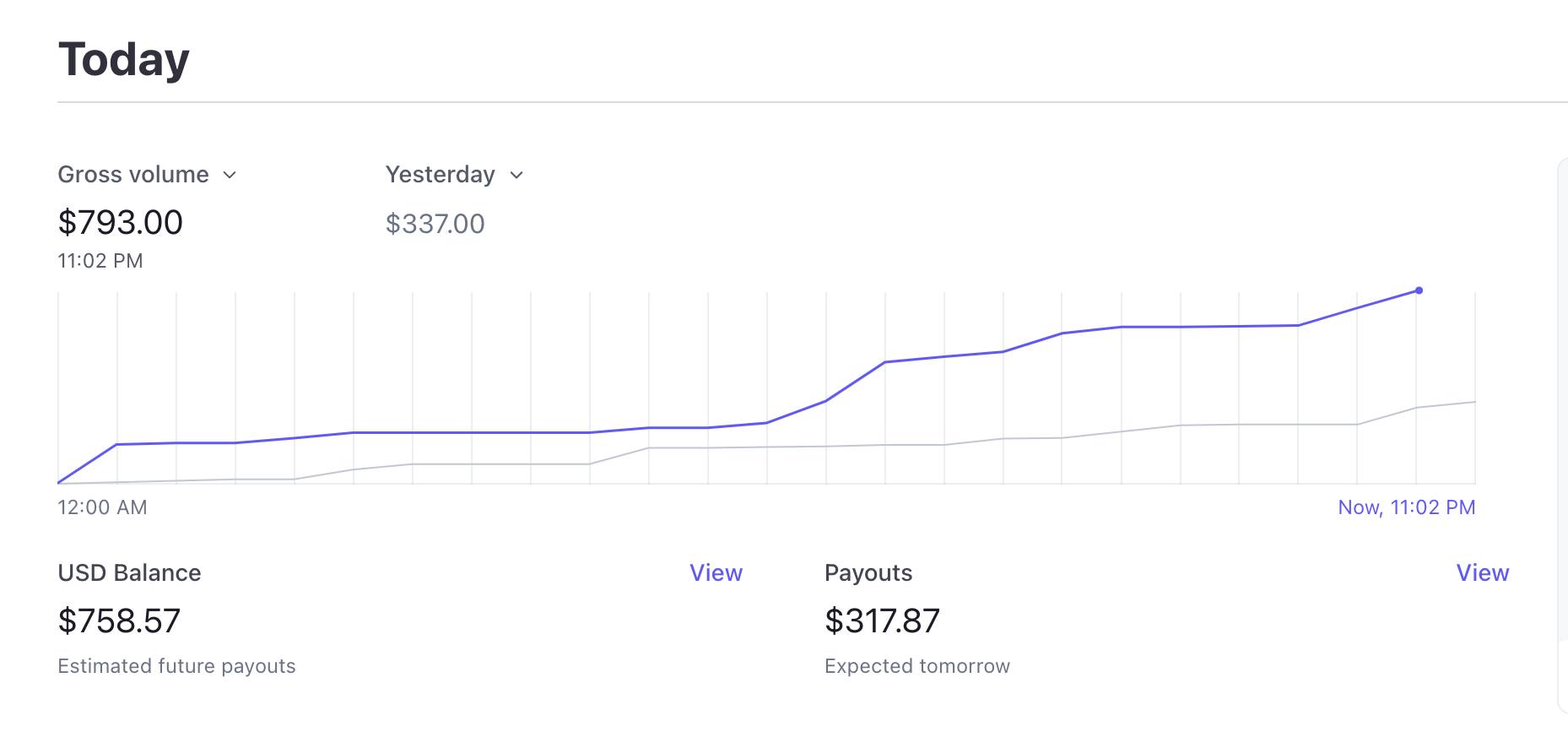Click the $758.57 USD balance amount
The height and width of the screenshot is (748, 1568).
tap(119, 621)
